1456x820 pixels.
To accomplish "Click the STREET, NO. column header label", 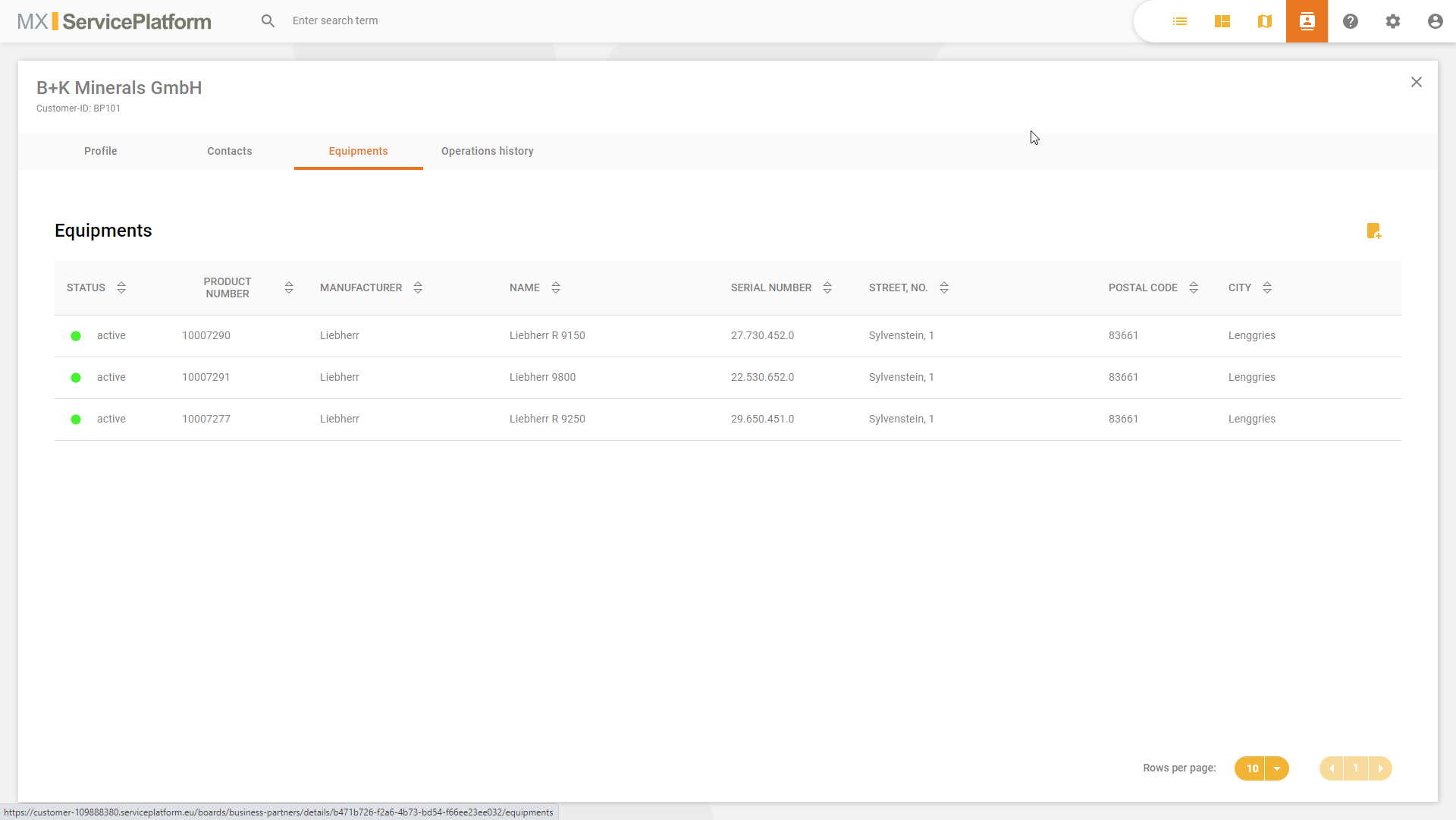I will pyautogui.click(x=899, y=287).
